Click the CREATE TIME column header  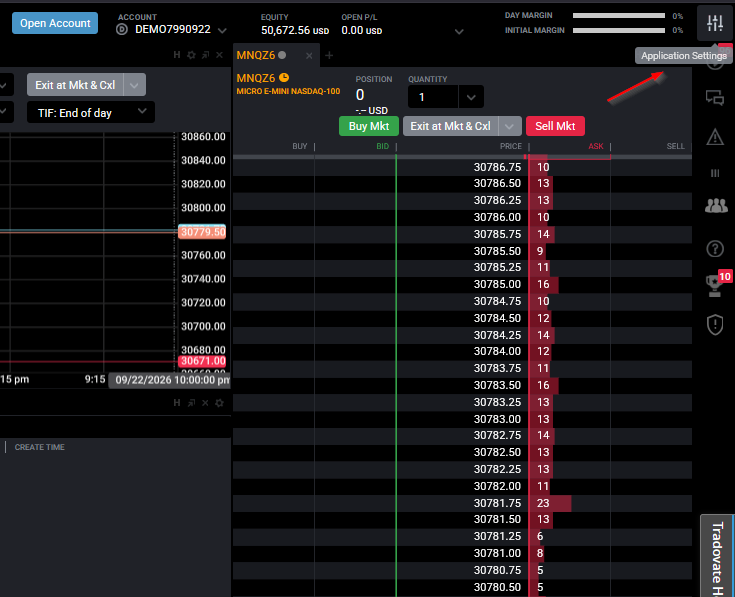tap(39, 447)
